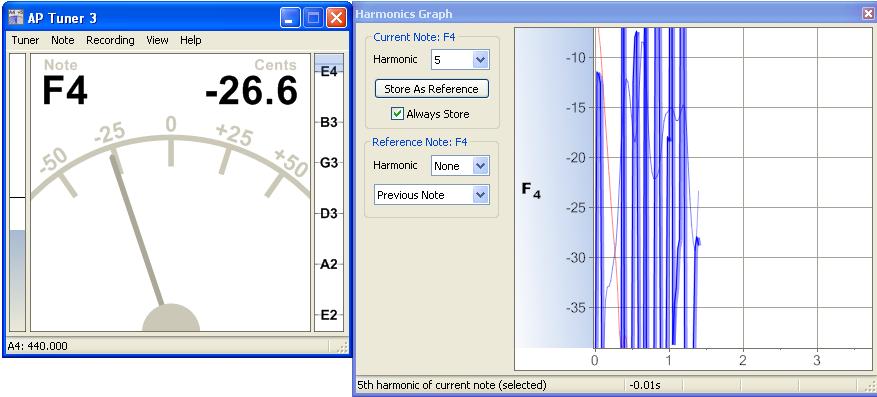This screenshot has width=877, height=397.
Task: Close the AP Tuner 3 window
Action: click(x=336, y=18)
